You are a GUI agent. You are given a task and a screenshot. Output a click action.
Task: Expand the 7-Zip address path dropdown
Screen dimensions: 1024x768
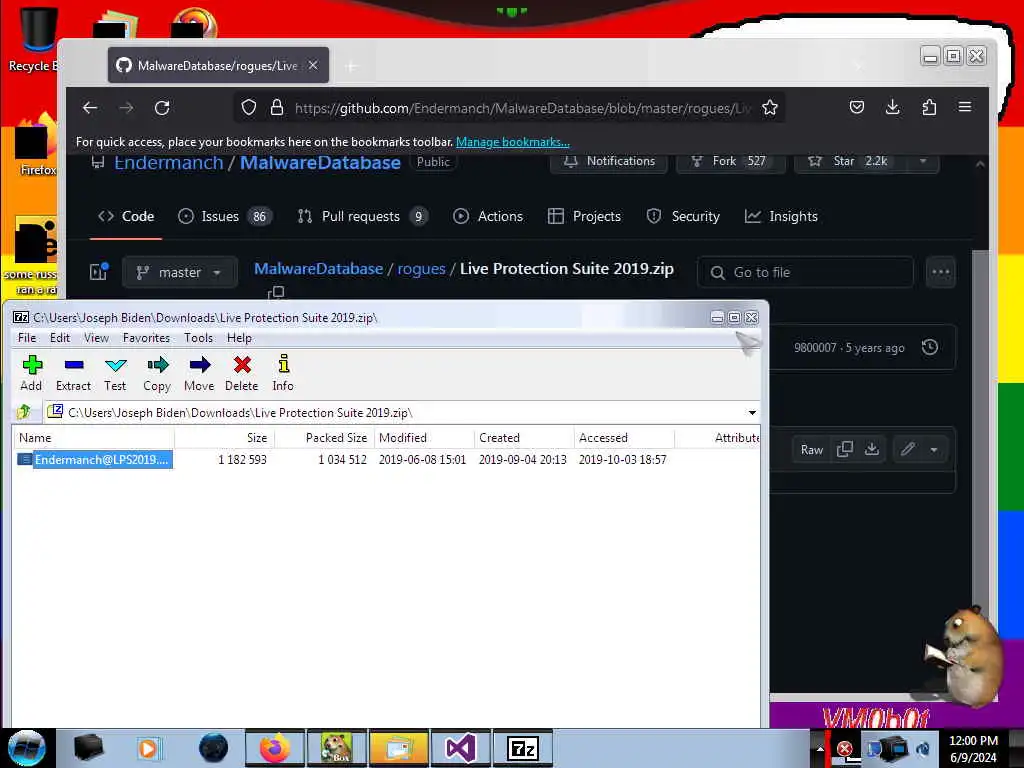pyautogui.click(x=752, y=413)
